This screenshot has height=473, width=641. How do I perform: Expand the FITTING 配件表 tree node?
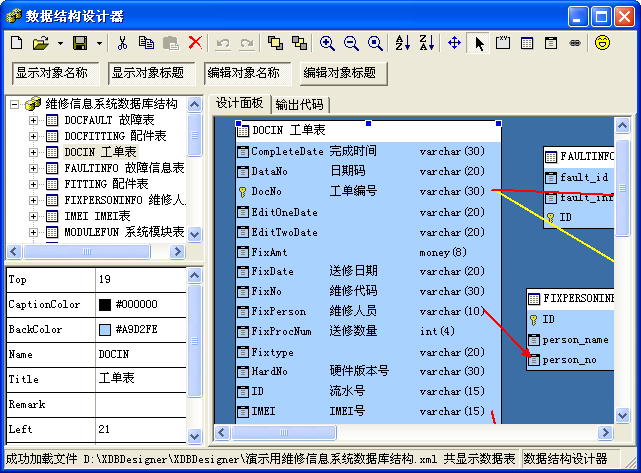tap(33, 184)
